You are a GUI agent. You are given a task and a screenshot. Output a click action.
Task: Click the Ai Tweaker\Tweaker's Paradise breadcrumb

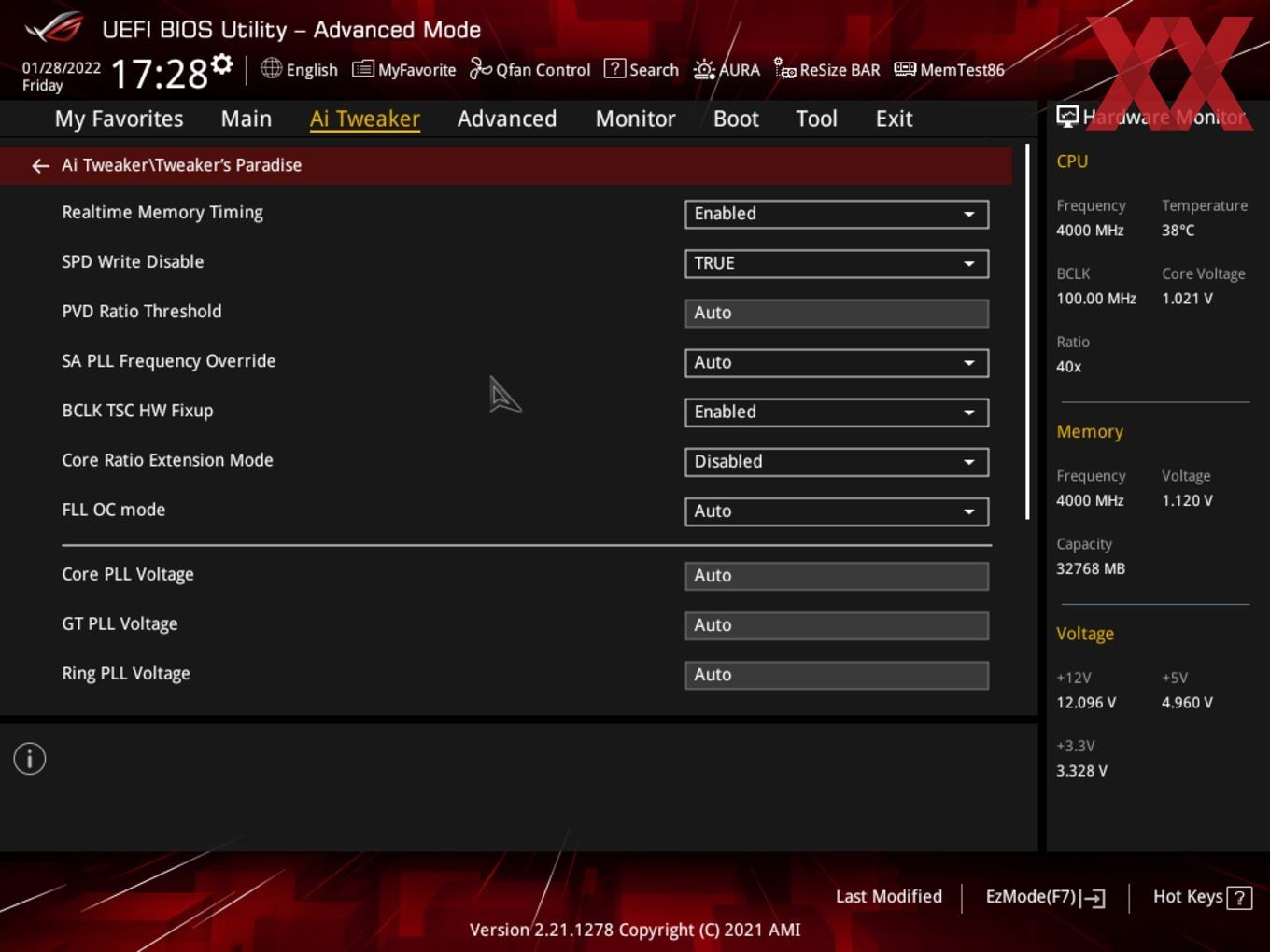[x=181, y=165]
